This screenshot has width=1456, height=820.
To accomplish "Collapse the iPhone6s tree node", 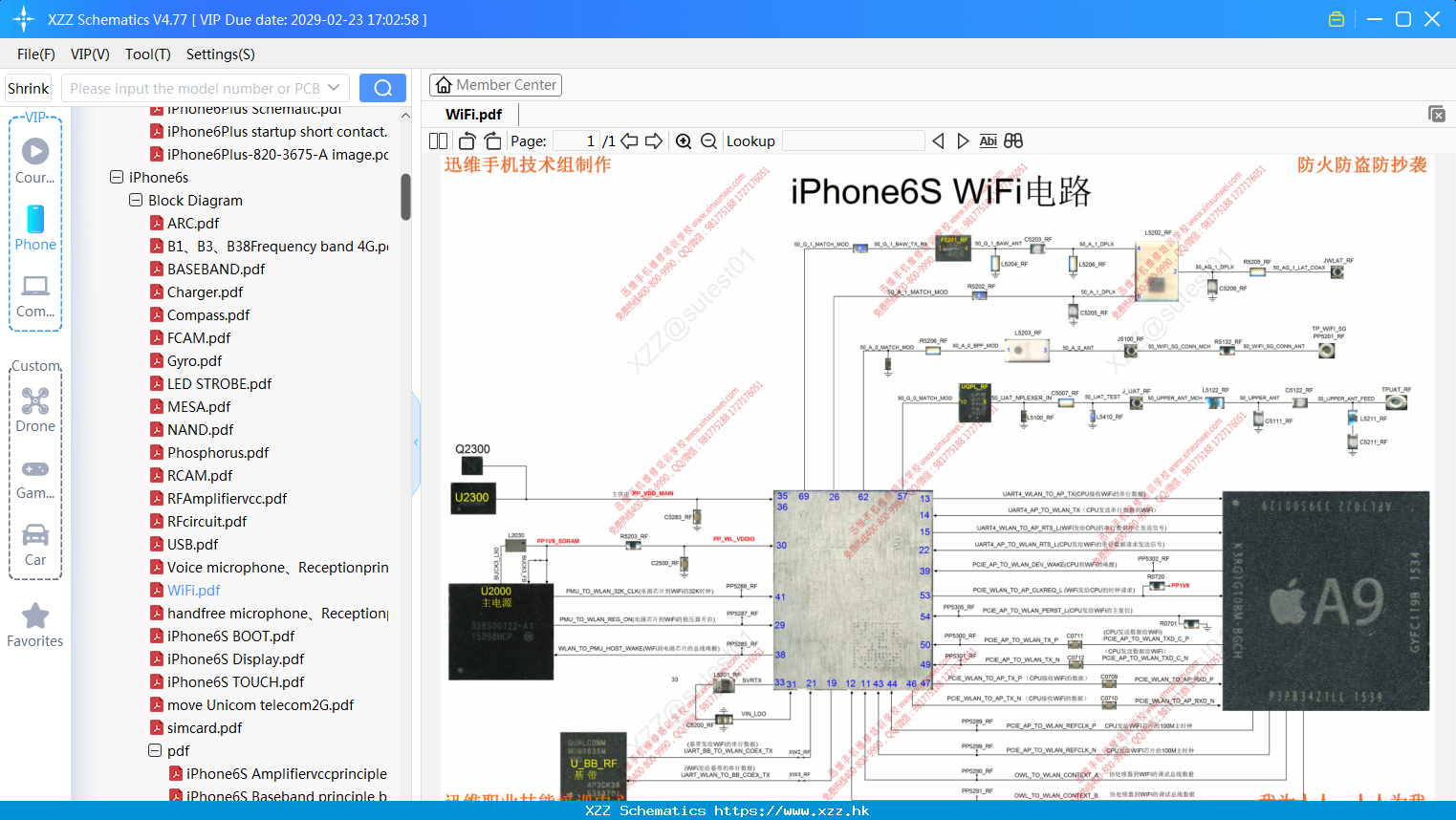I will 117,177.
